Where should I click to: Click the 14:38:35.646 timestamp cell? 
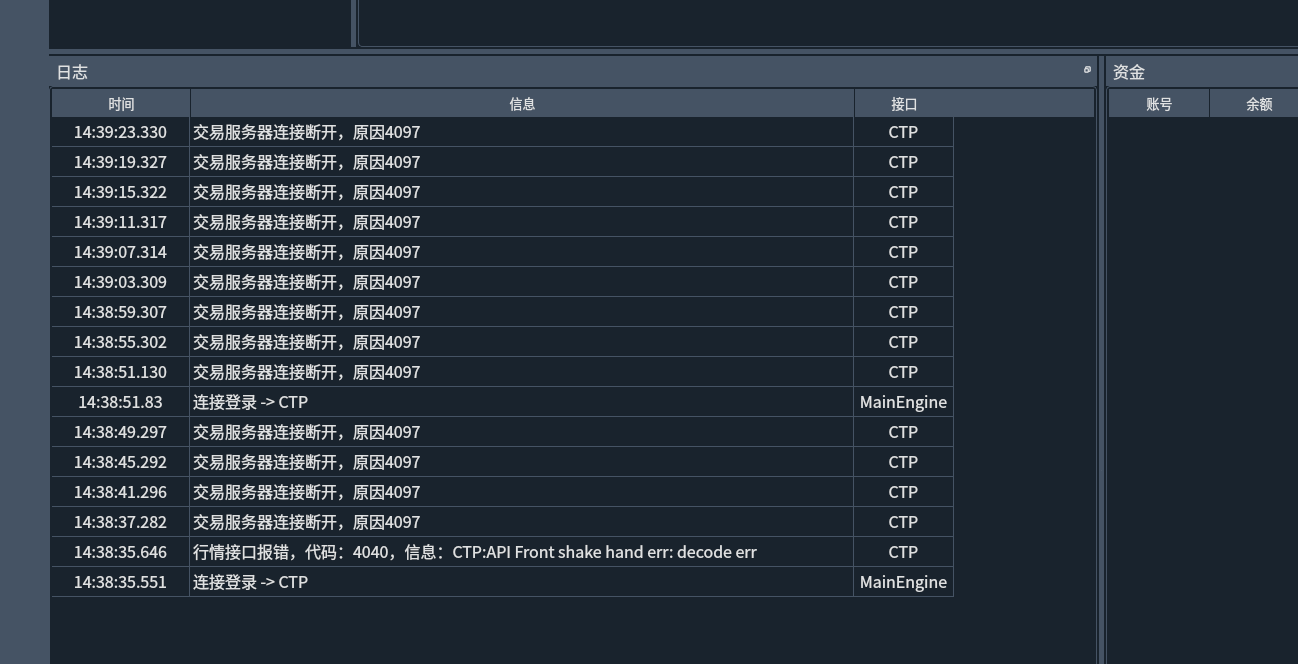(120, 552)
